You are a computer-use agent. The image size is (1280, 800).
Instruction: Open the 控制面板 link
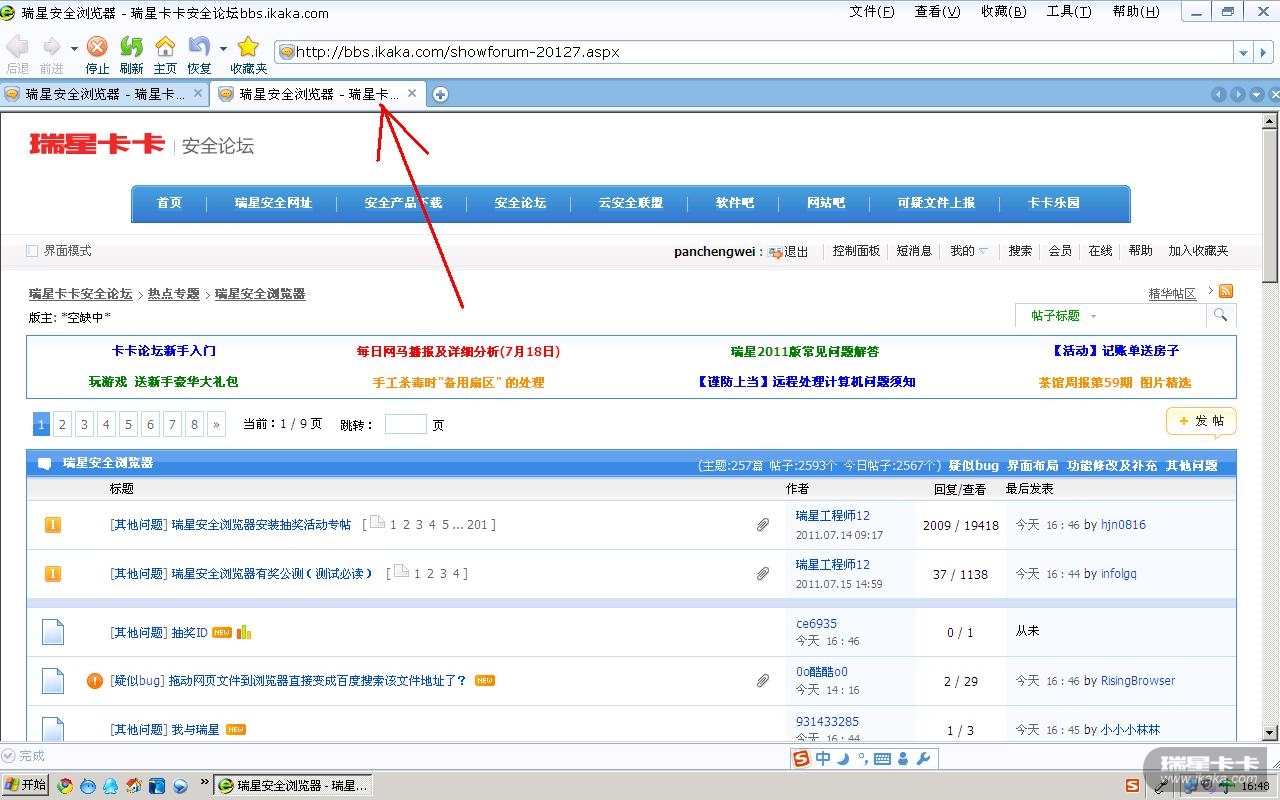pos(857,251)
